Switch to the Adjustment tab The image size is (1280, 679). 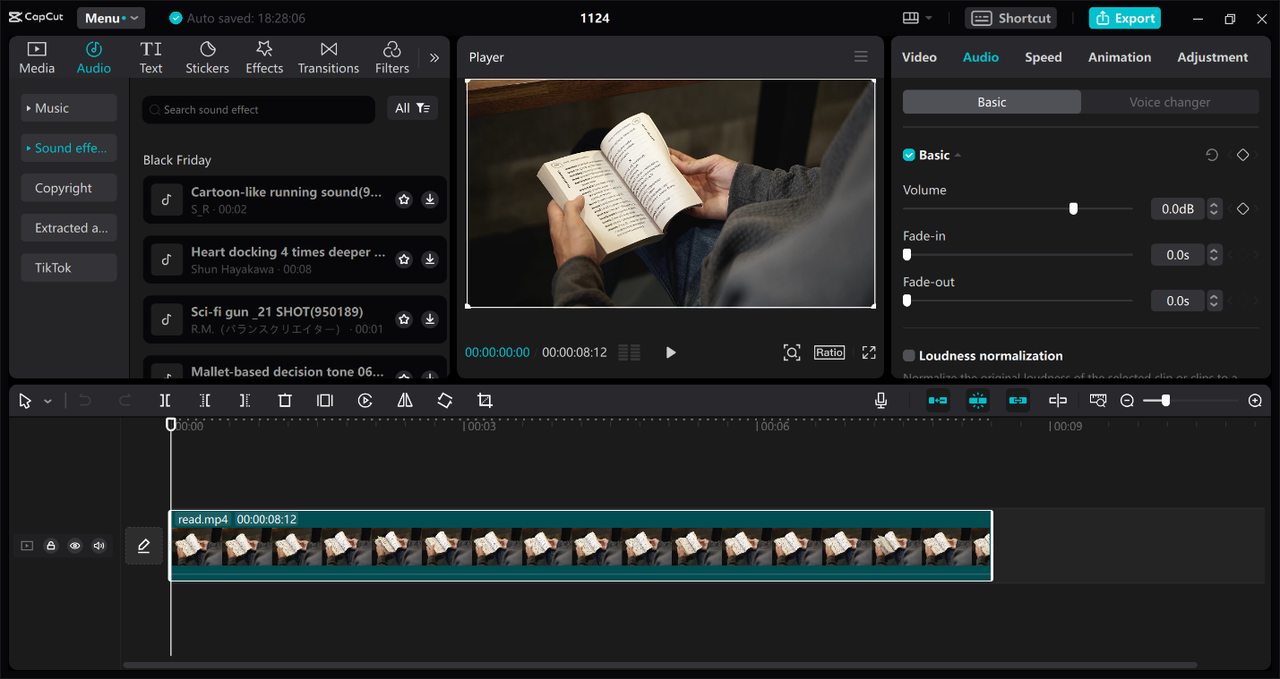[x=1212, y=57]
